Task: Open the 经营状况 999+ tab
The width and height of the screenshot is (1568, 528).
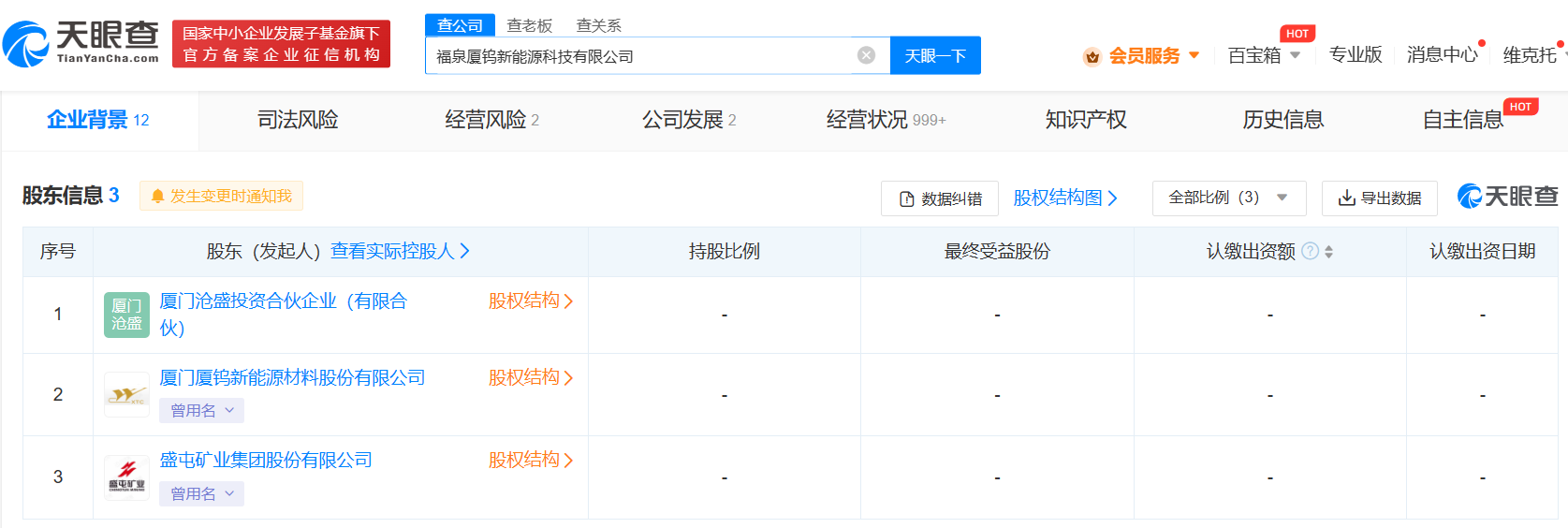Action: (886, 120)
